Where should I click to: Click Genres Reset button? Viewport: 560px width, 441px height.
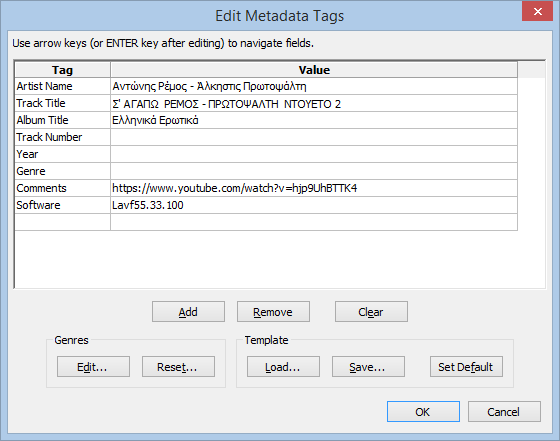point(178,366)
